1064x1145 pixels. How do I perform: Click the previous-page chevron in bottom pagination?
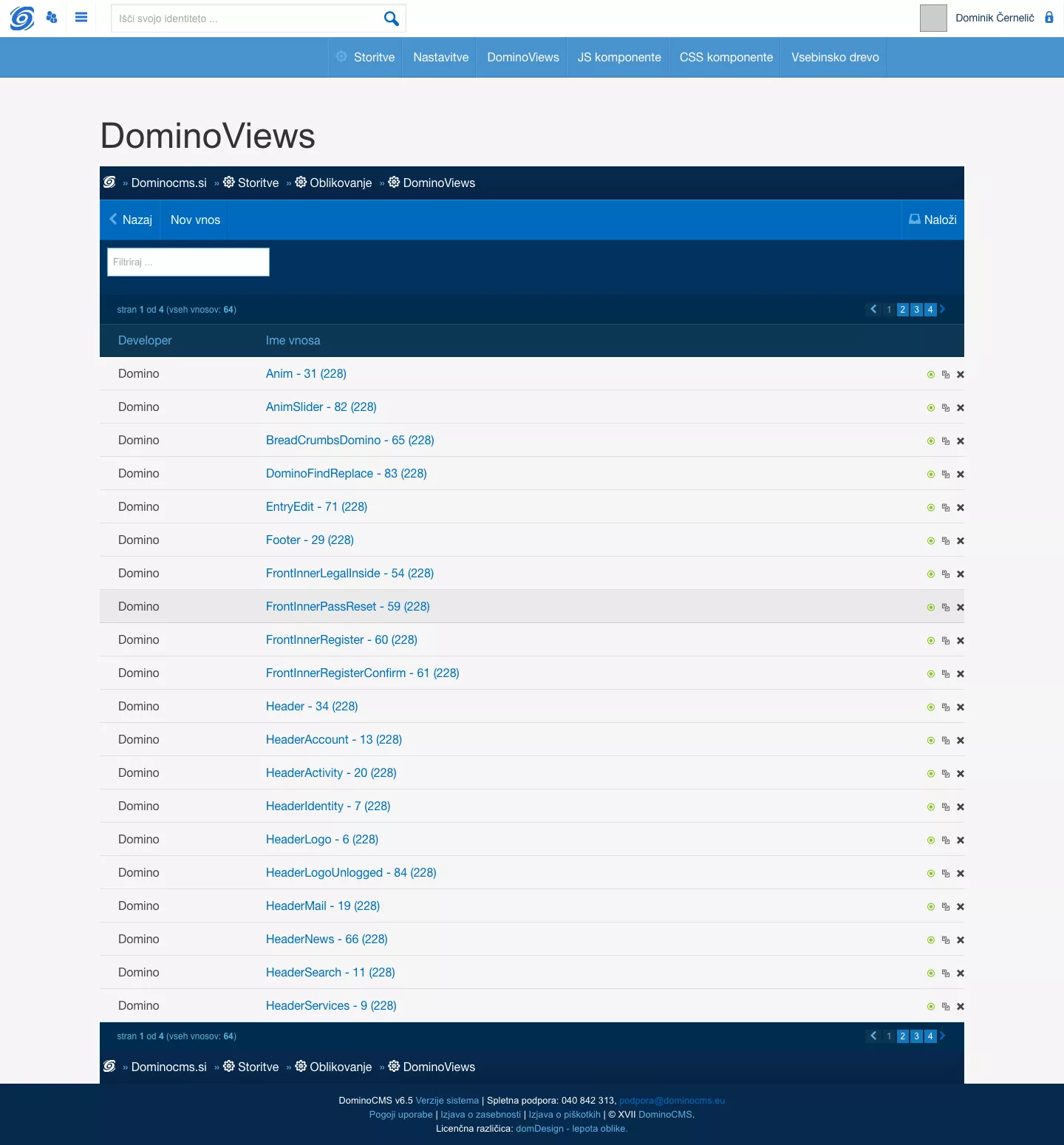coord(873,1036)
